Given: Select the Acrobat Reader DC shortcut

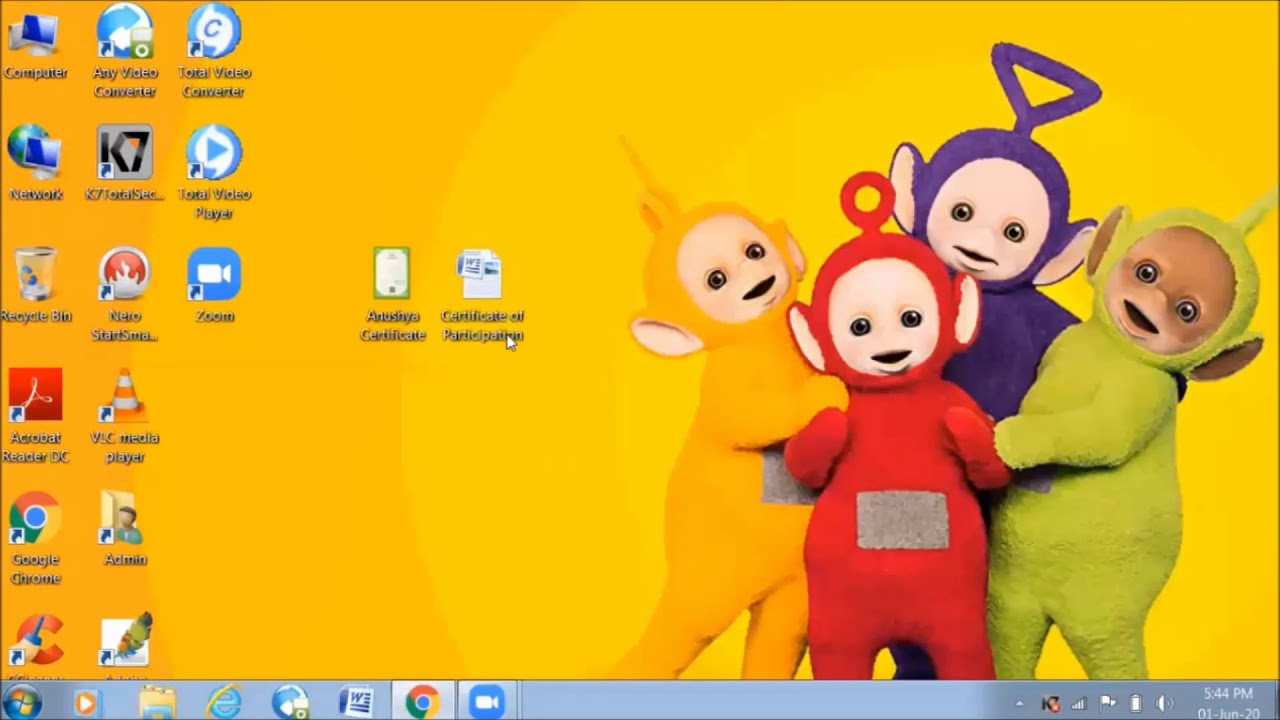Looking at the screenshot, I should click(35, 416).
